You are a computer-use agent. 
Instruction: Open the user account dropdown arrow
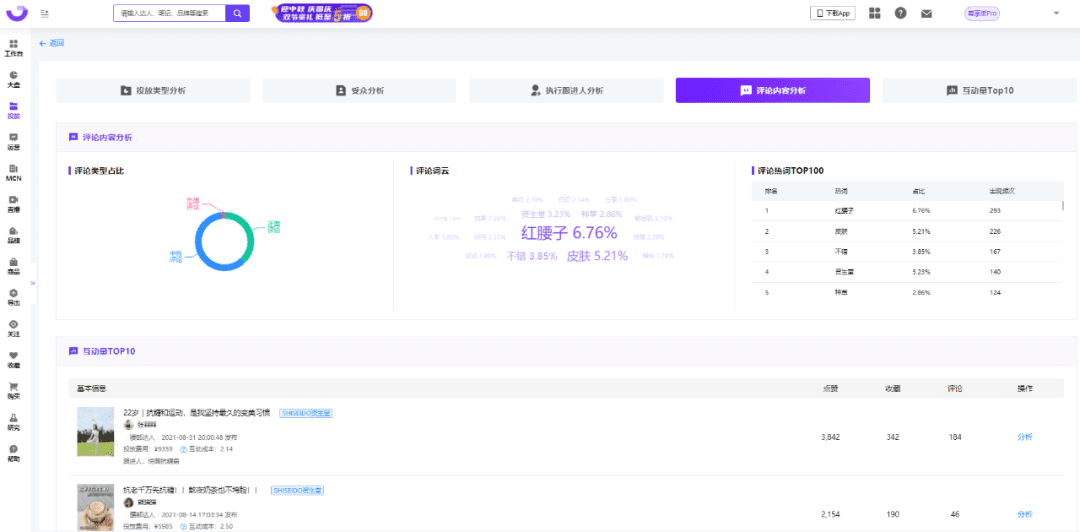1056,13
